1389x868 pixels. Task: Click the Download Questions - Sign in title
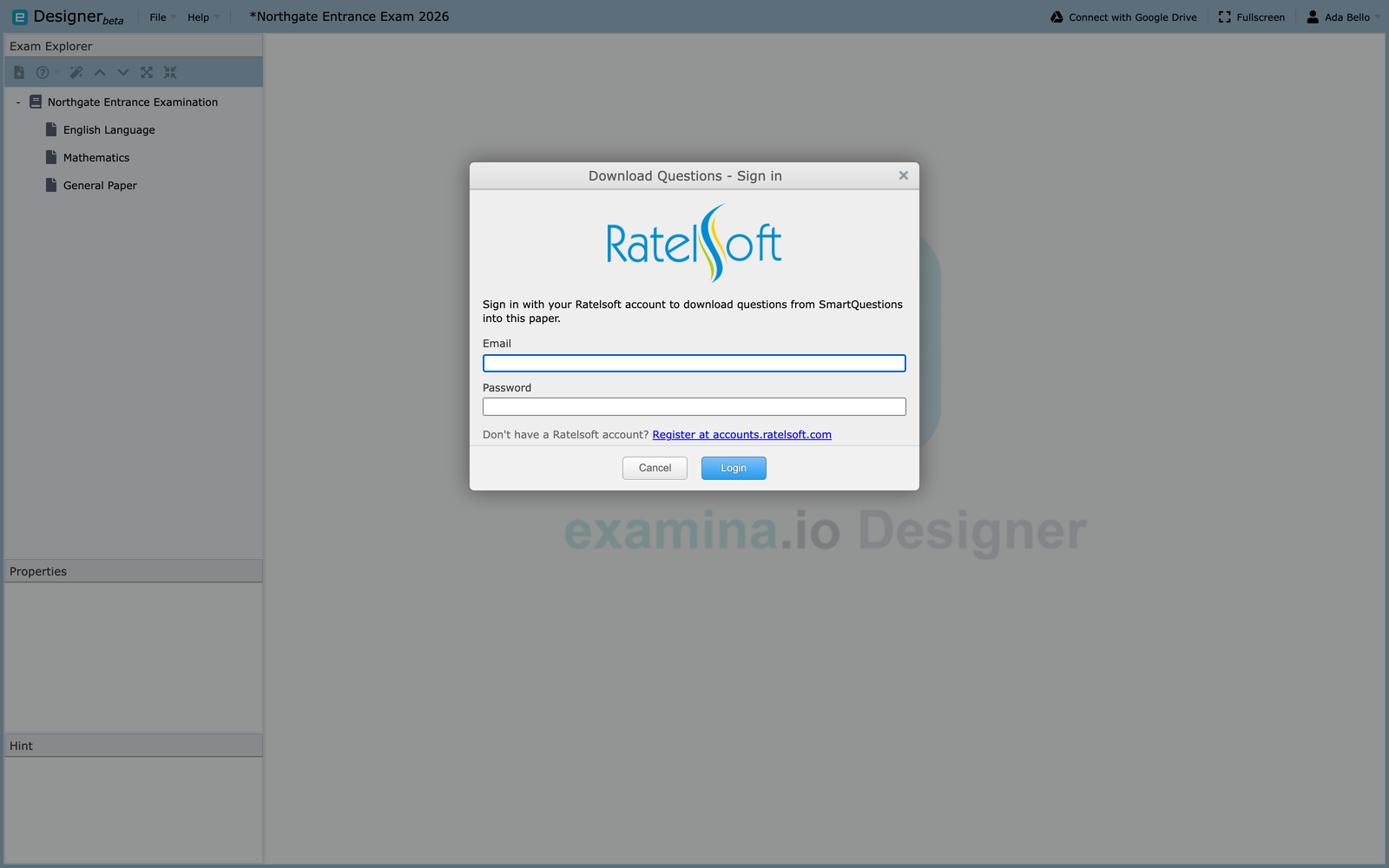pos(685,176)
